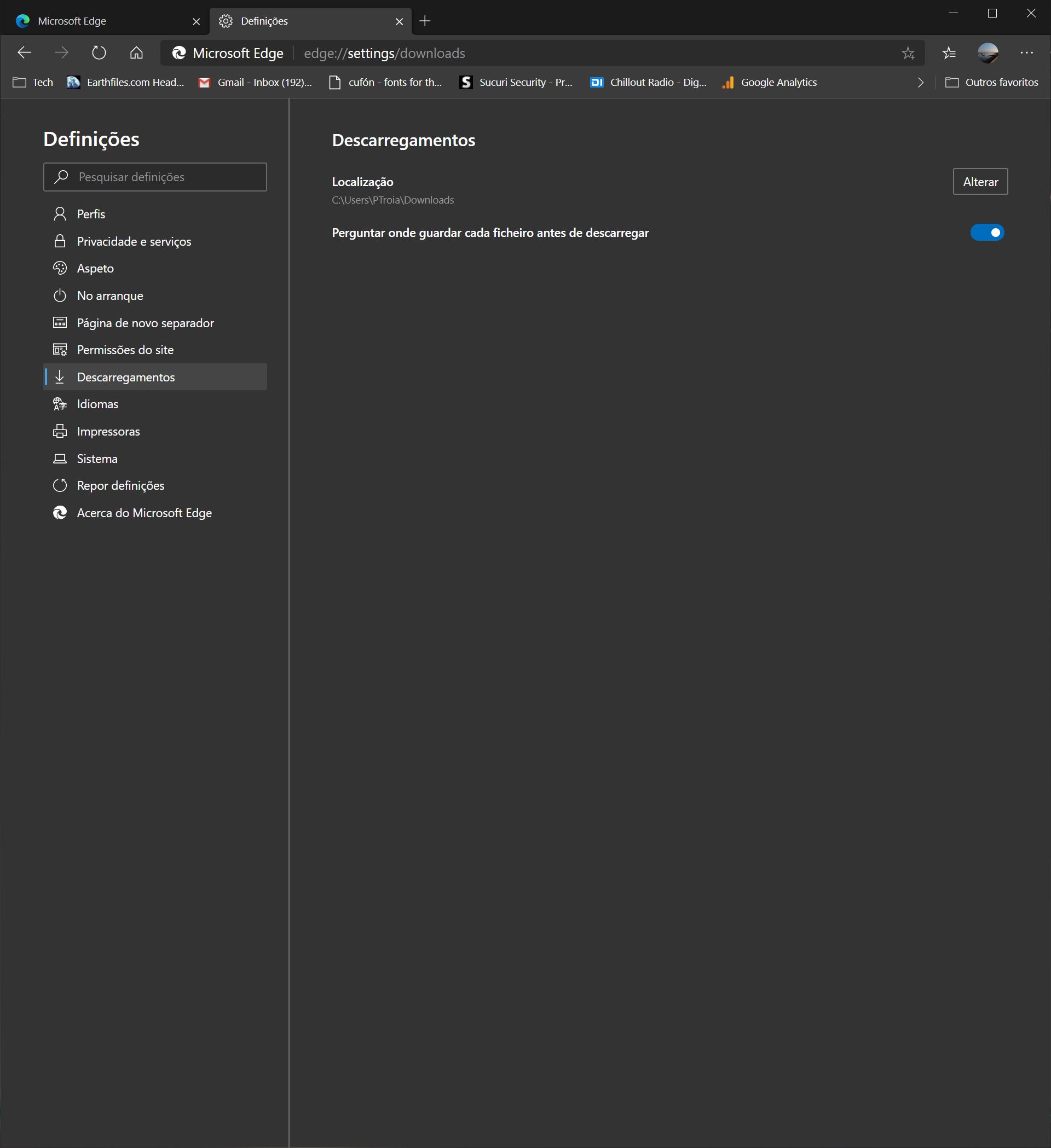1051x1148 pixels.
Task: Open the Tech bookmarks folder
Action: coord(33,83)
